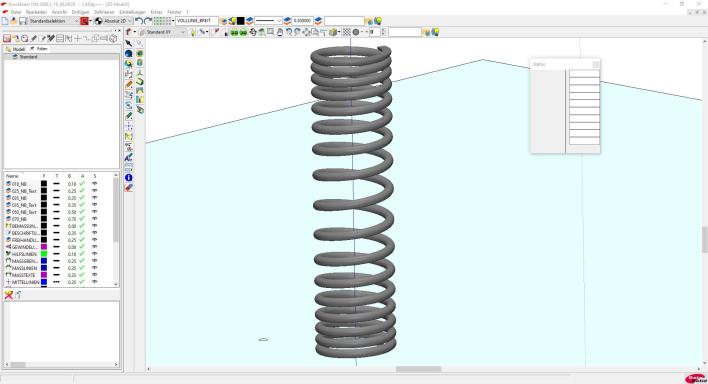
Task: Select the arrow pointer tool in vertical toolbar
Action: tap(129, 43)
